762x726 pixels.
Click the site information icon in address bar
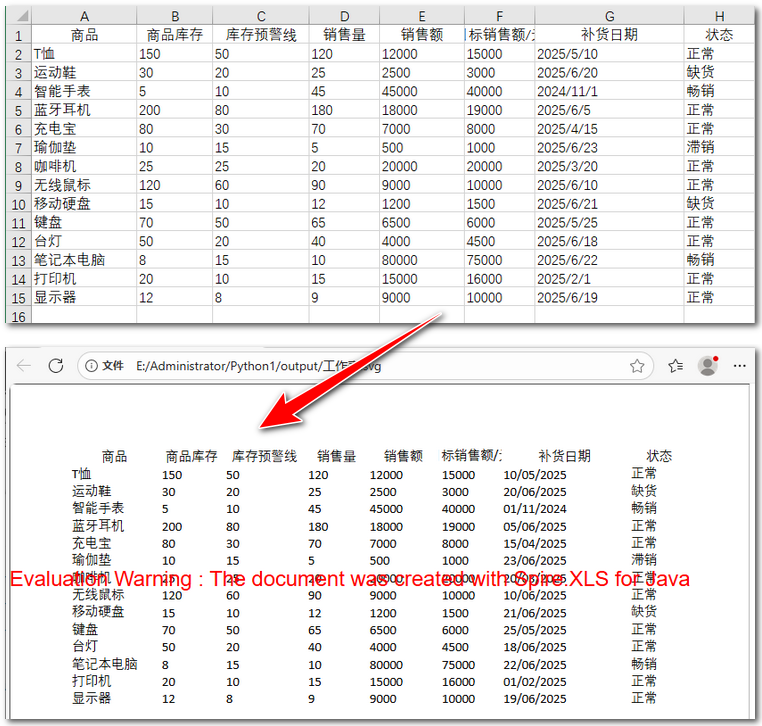91,366
